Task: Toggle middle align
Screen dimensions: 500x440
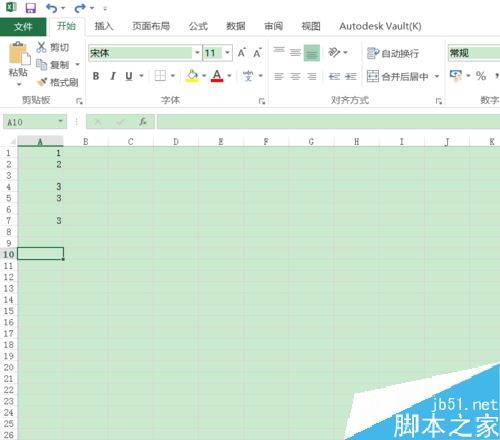Action: 295,52
